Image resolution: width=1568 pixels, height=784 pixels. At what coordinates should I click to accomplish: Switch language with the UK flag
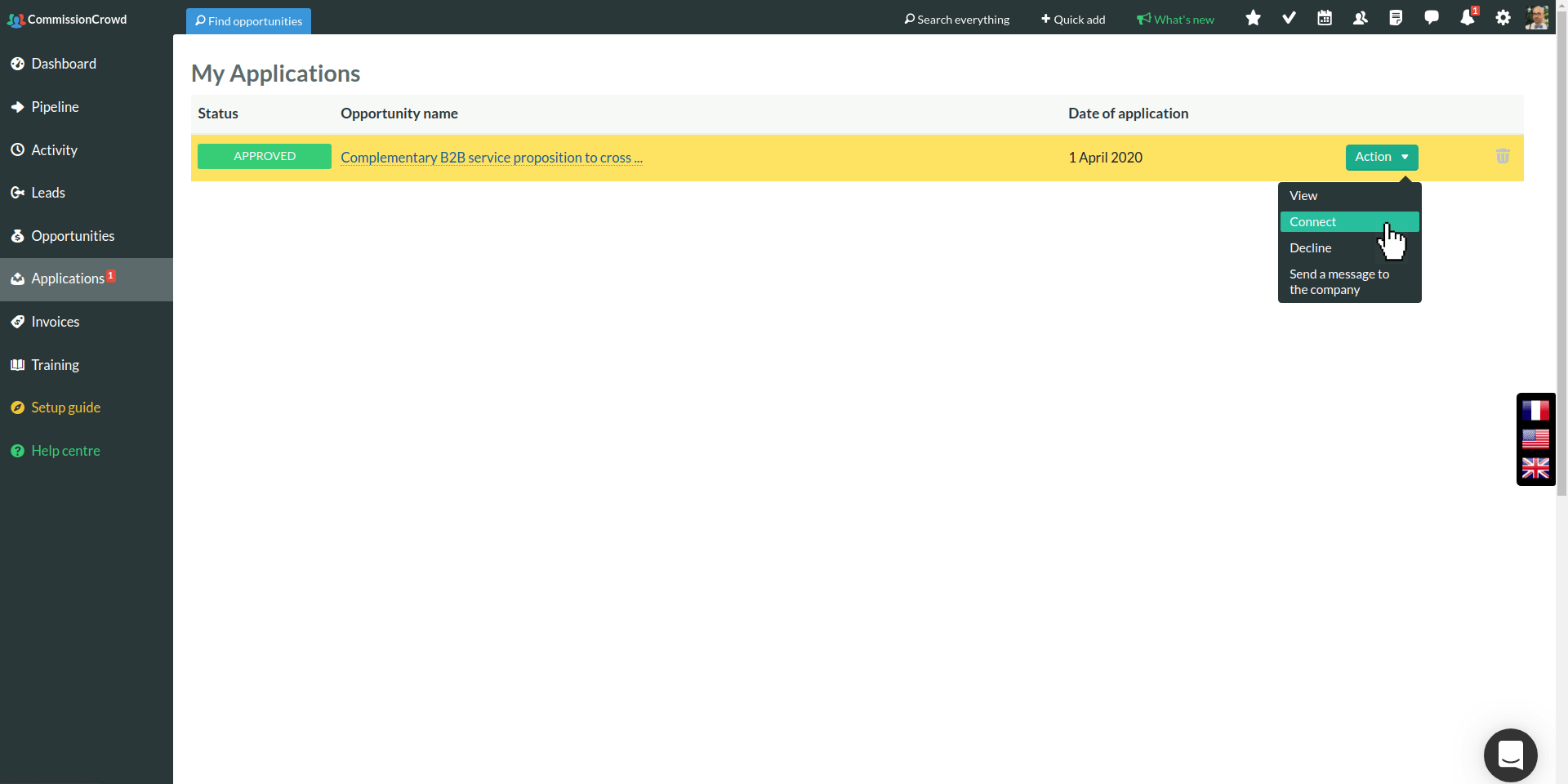[x=1535, y=468]
